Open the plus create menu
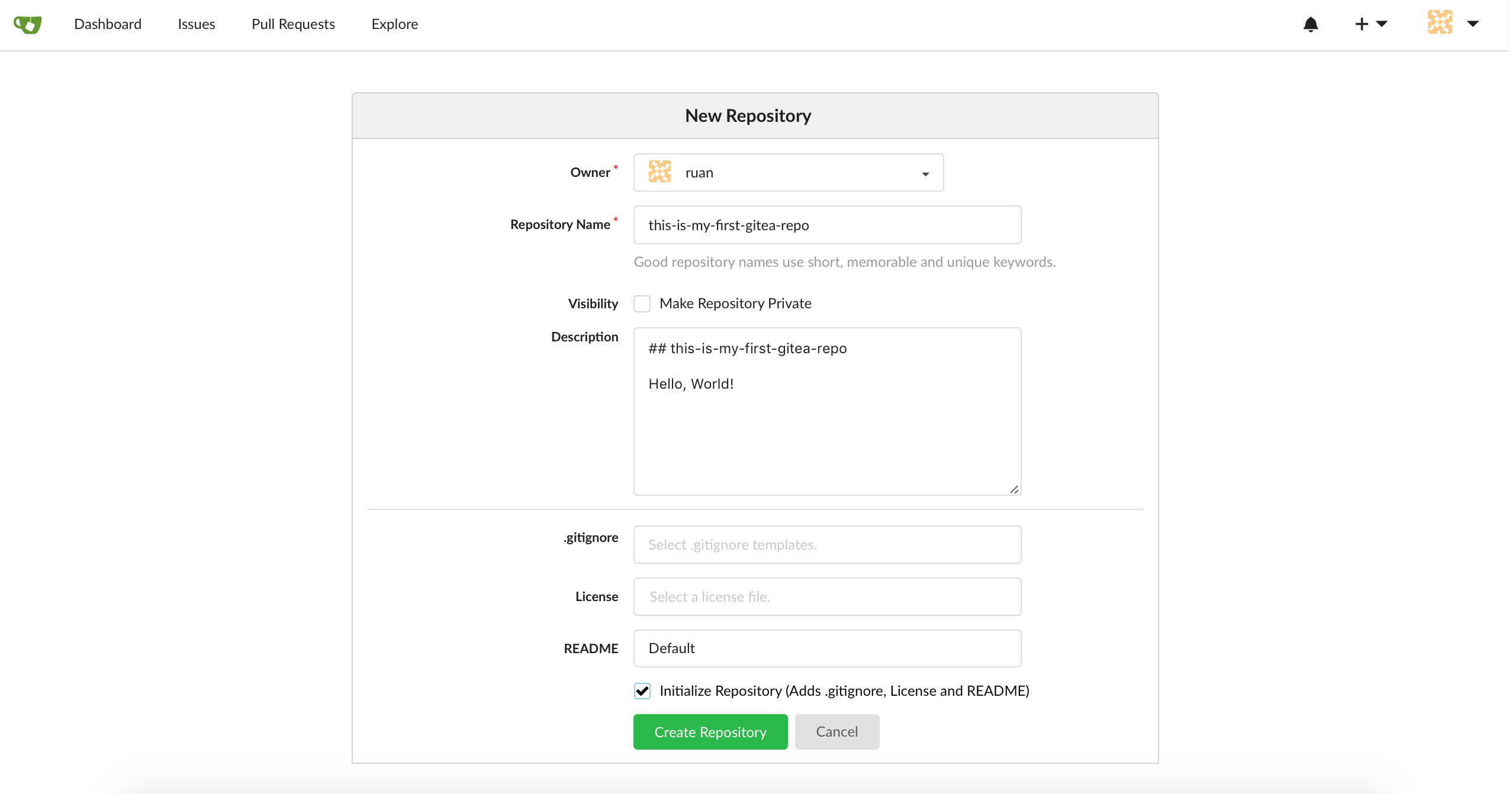 pos(1371,24)
